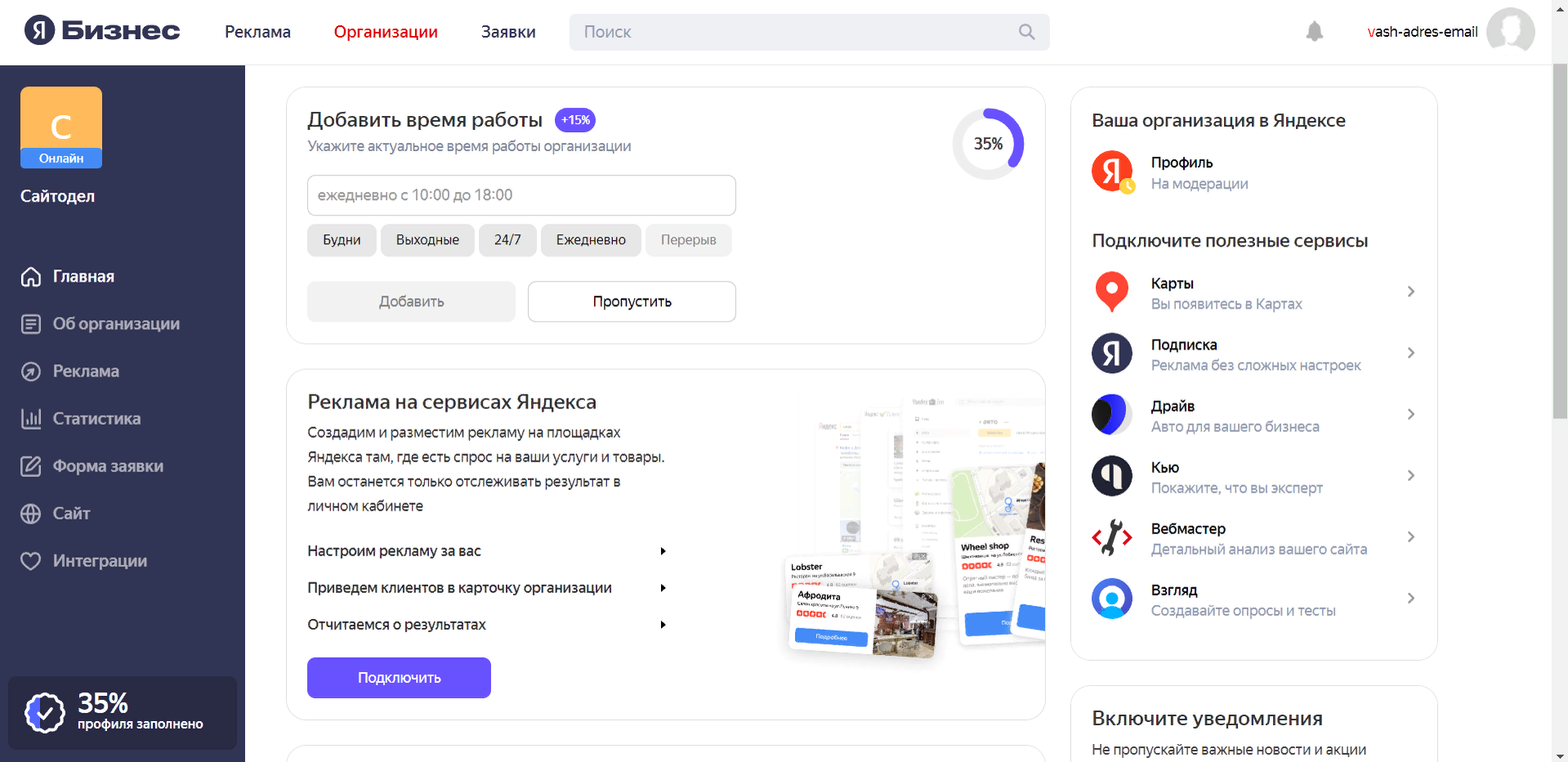Click the Взгляд survey icon
The image size is (1568, 762).
pos(1112,599)
